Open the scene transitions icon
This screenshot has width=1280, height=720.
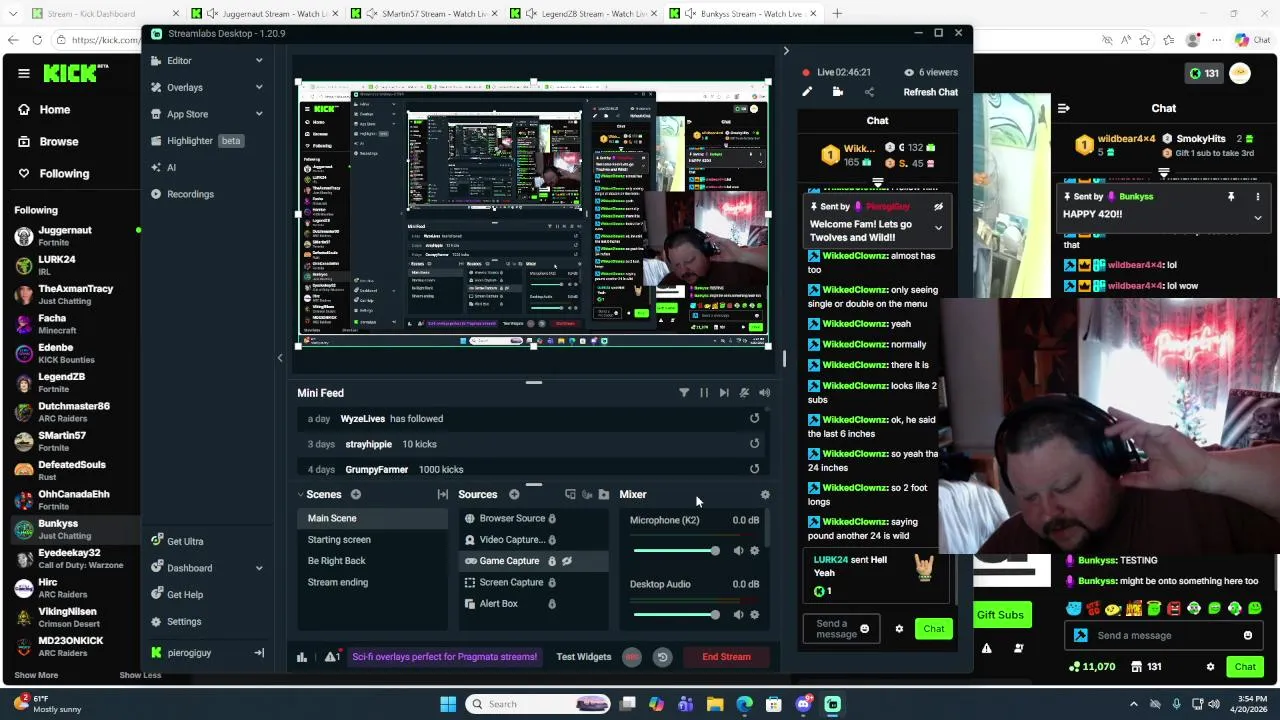(x=442, y=494)
